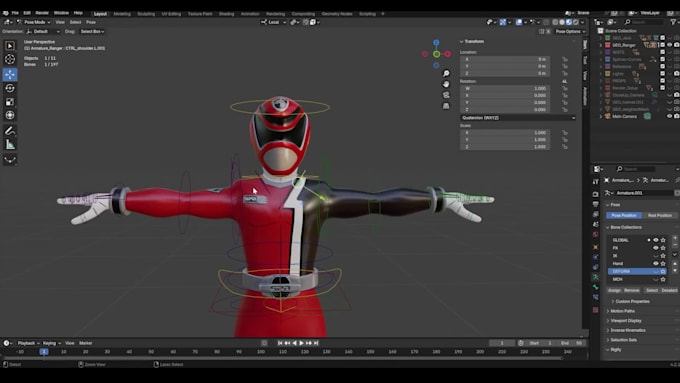680x383 pixels.
Task: Select the Scale tool
Action: 10,102
